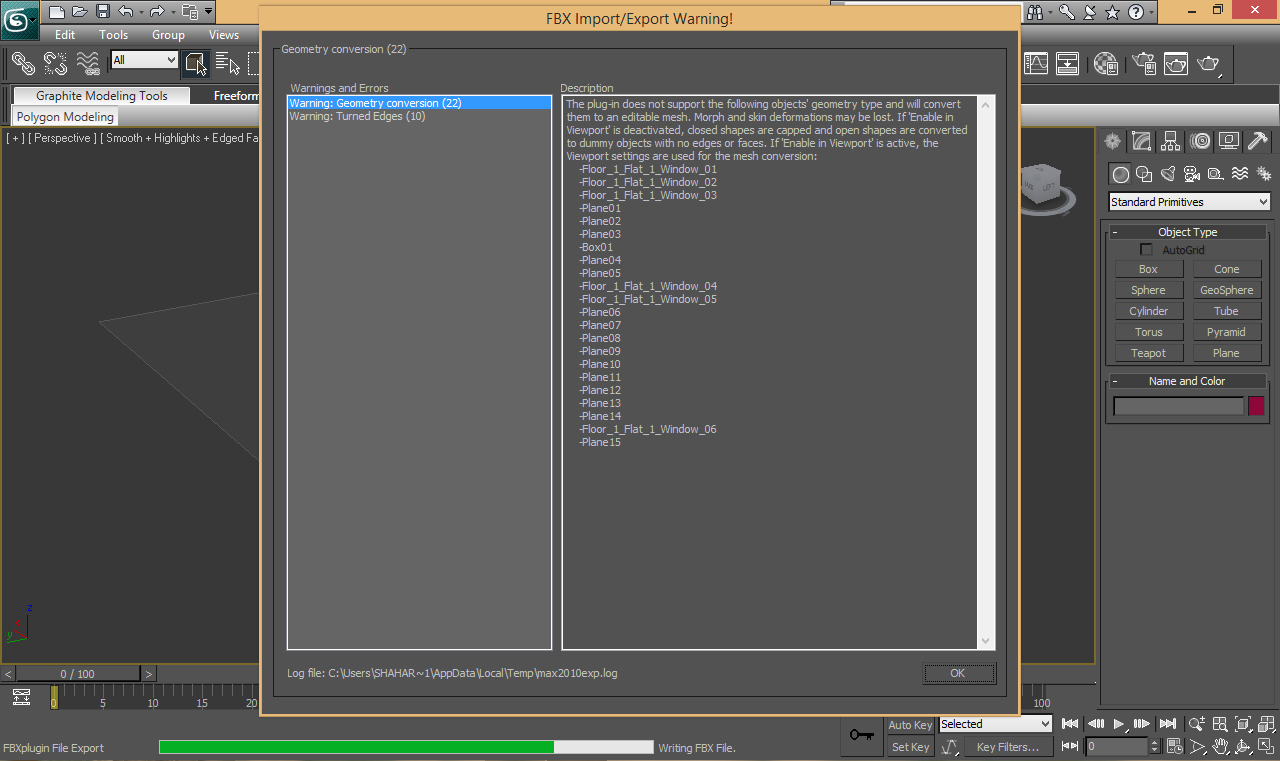
Task: Click the Redo arrow icon
Action: pos(156,12)
